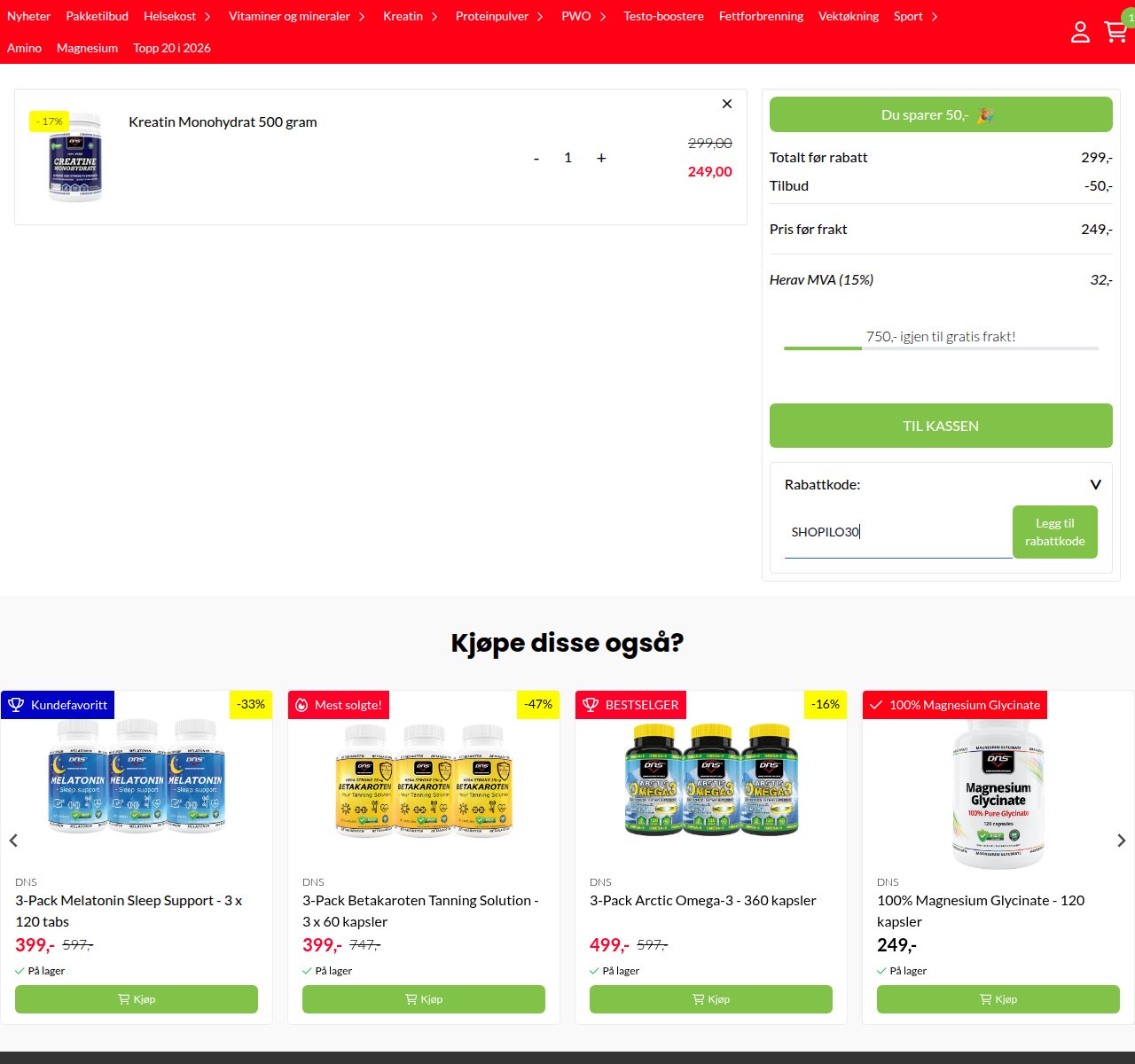Expand Vitaminer og mineraler chevron
The height and width of the screenshot is (1064, 1135).
tap(362, 17)
